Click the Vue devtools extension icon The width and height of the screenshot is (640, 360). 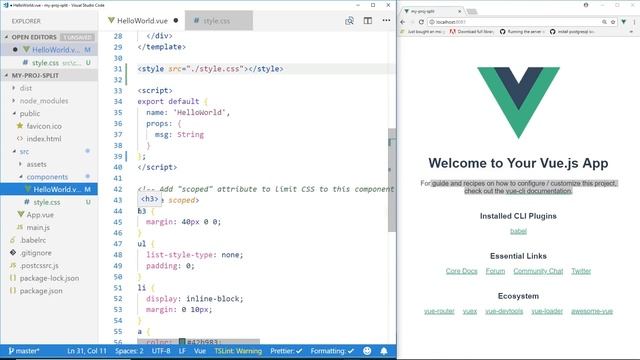coord(624,22)
